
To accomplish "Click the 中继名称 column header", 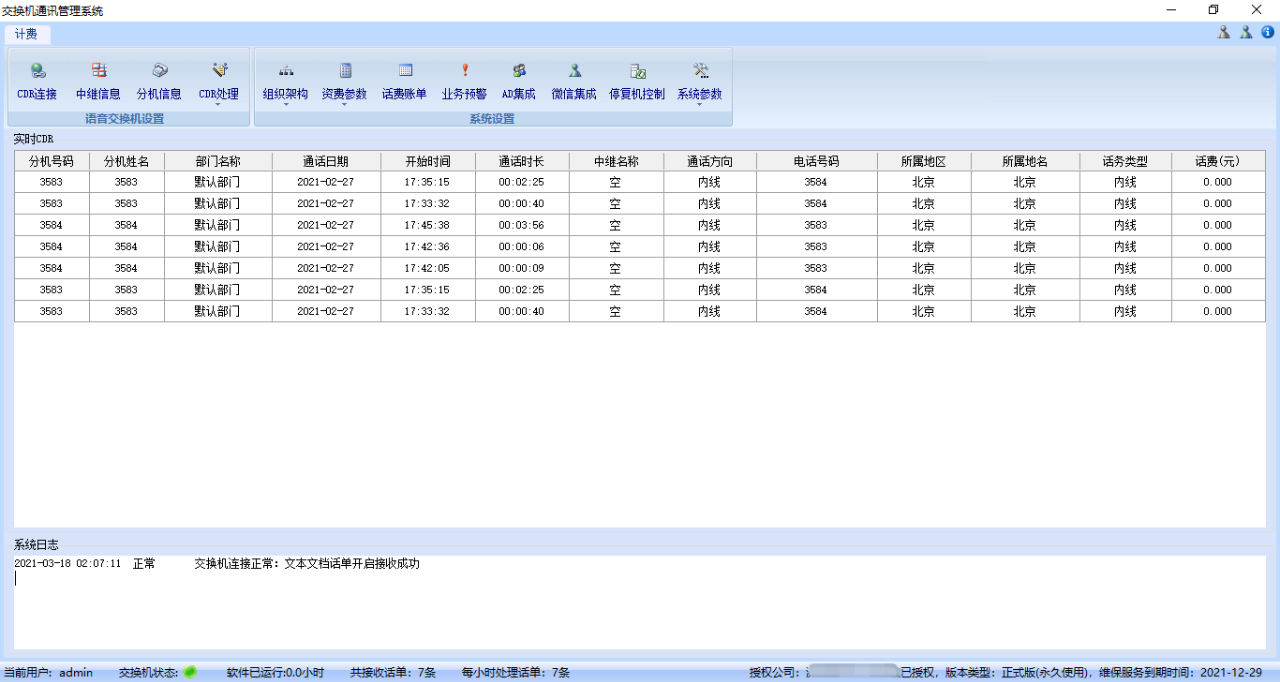I will point(616,161).
